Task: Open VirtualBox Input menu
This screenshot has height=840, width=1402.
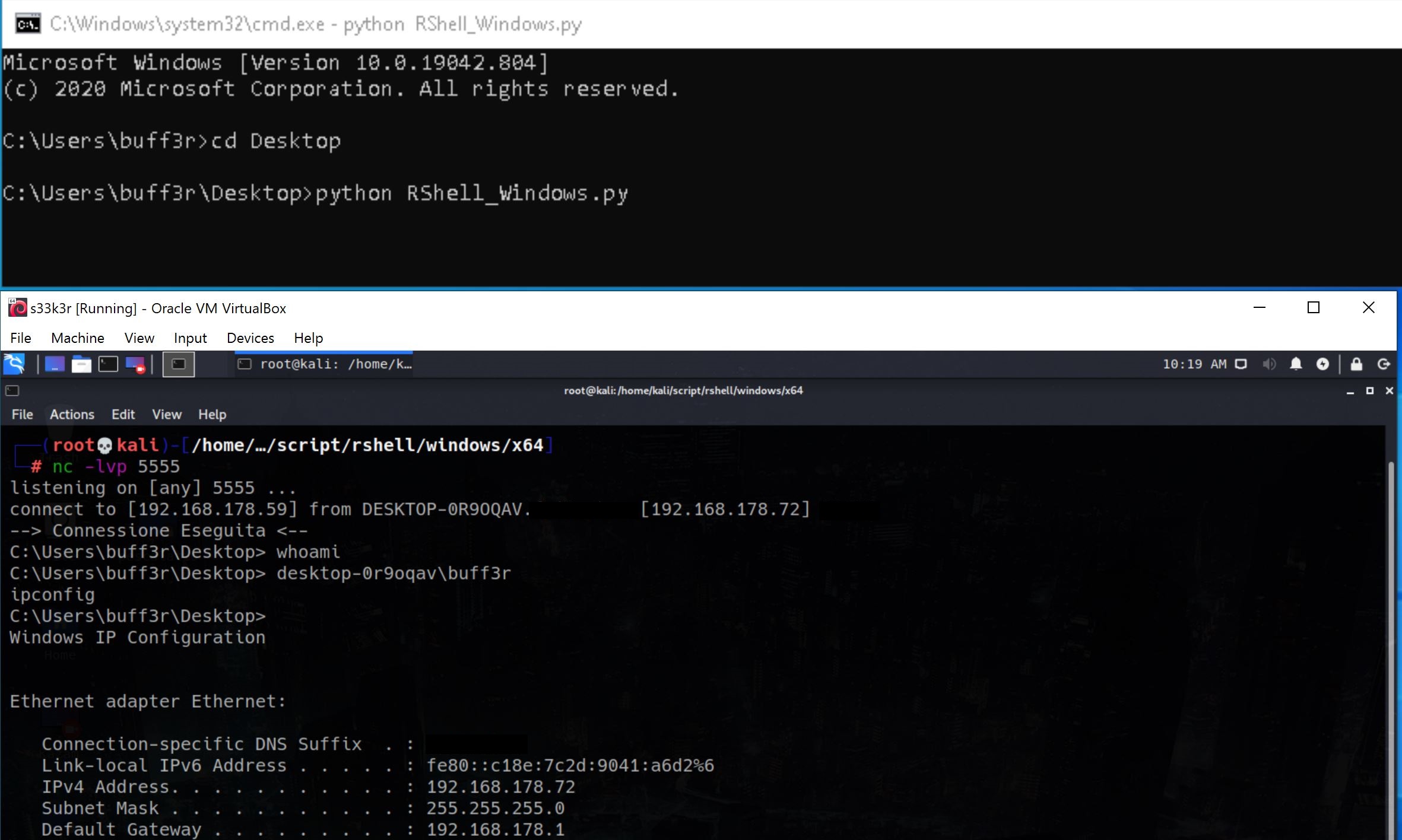Action: point(190,338)
